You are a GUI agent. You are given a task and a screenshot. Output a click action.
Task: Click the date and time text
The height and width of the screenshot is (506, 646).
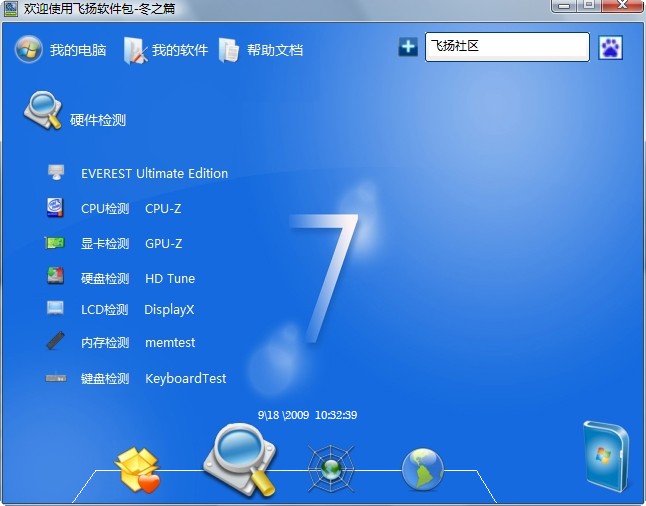[307, 415]
